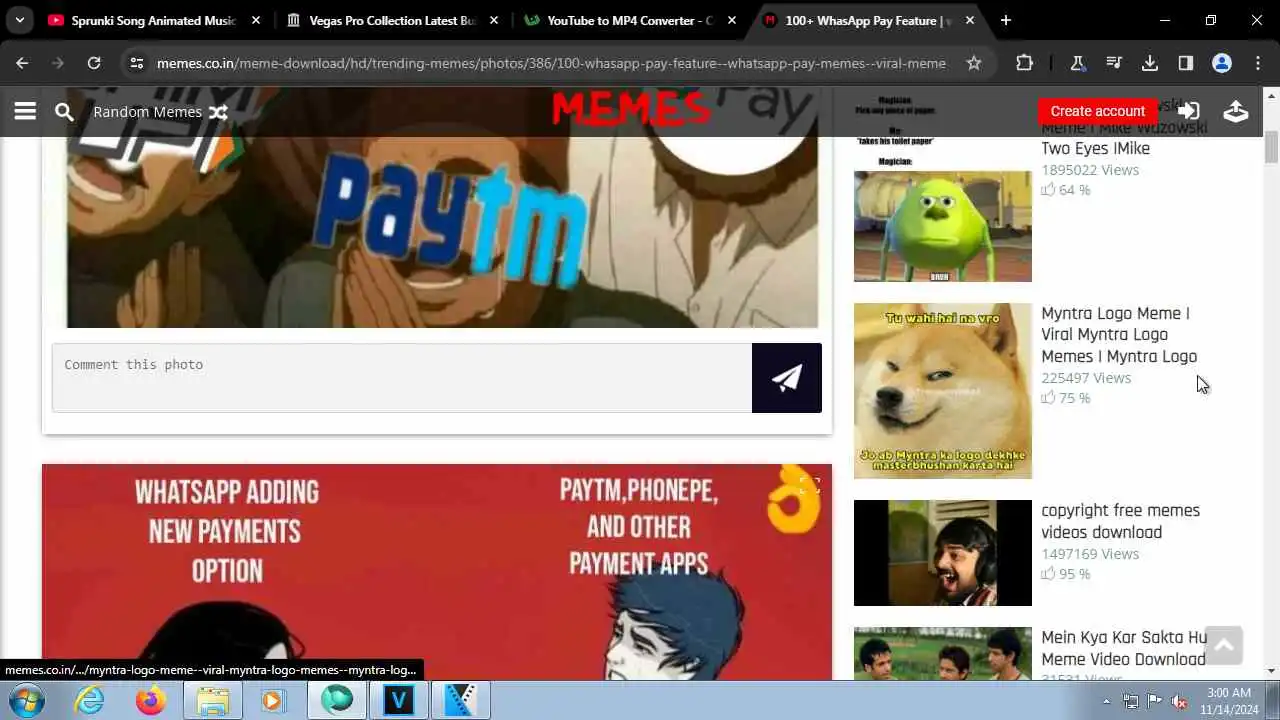The width and height of the screenshot is (1280, 720).
Task: Close the Vegas Pro Collection tab
Action: pos(494,20)
